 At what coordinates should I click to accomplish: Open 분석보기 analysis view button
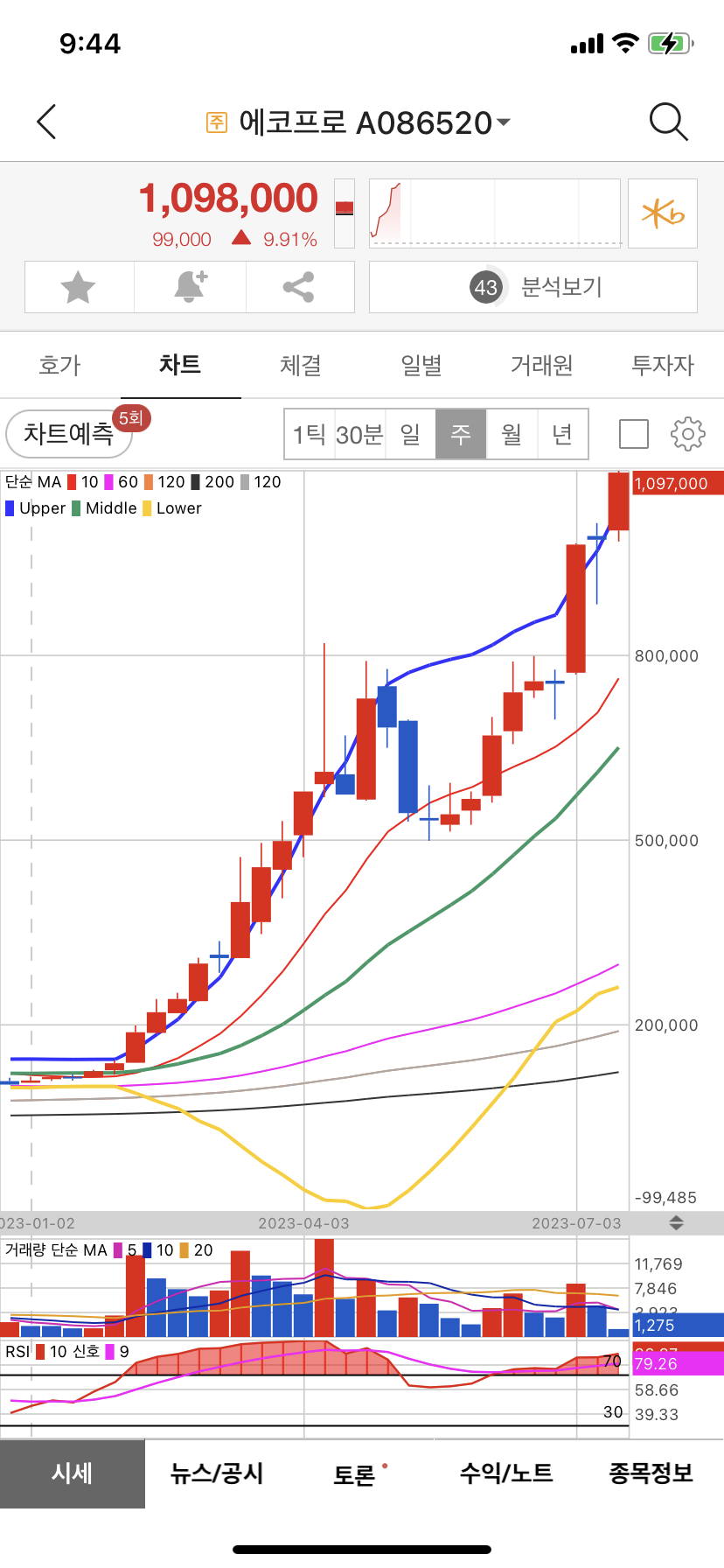tap(533, 287)
